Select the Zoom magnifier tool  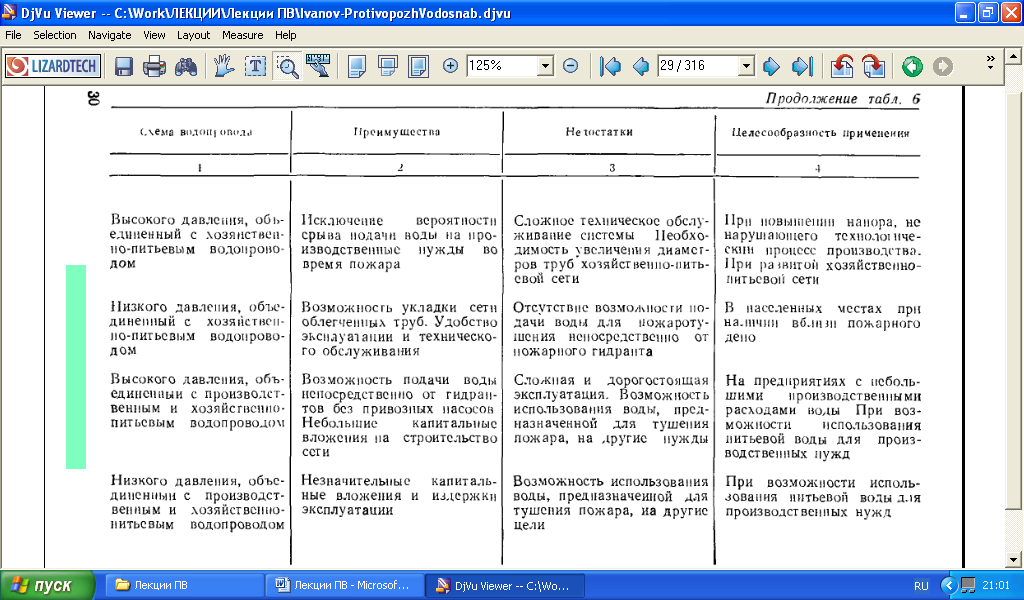[287, 66]
